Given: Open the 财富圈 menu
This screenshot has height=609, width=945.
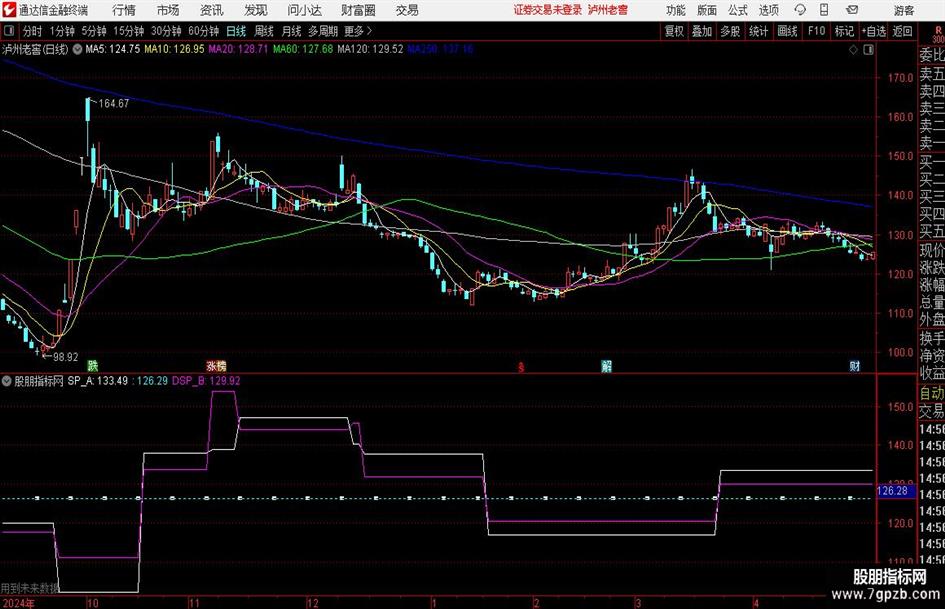Looking at the screenshot, I should point(358,10).
